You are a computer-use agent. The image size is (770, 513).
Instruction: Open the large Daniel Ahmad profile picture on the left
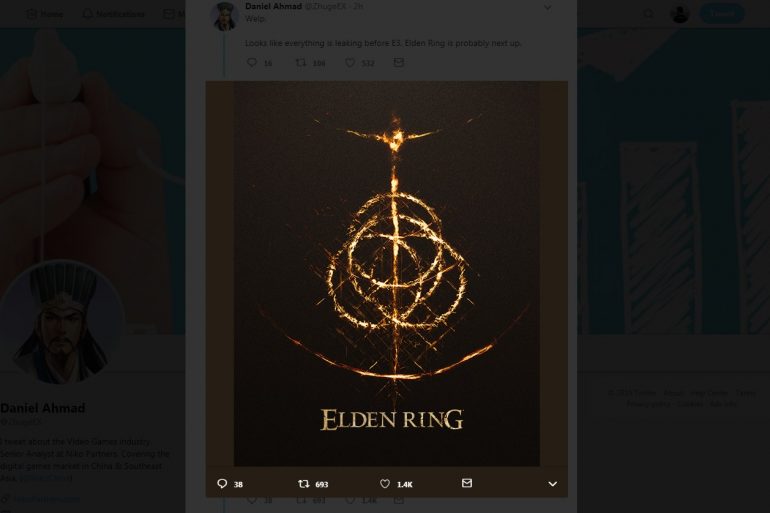(61, 323)
